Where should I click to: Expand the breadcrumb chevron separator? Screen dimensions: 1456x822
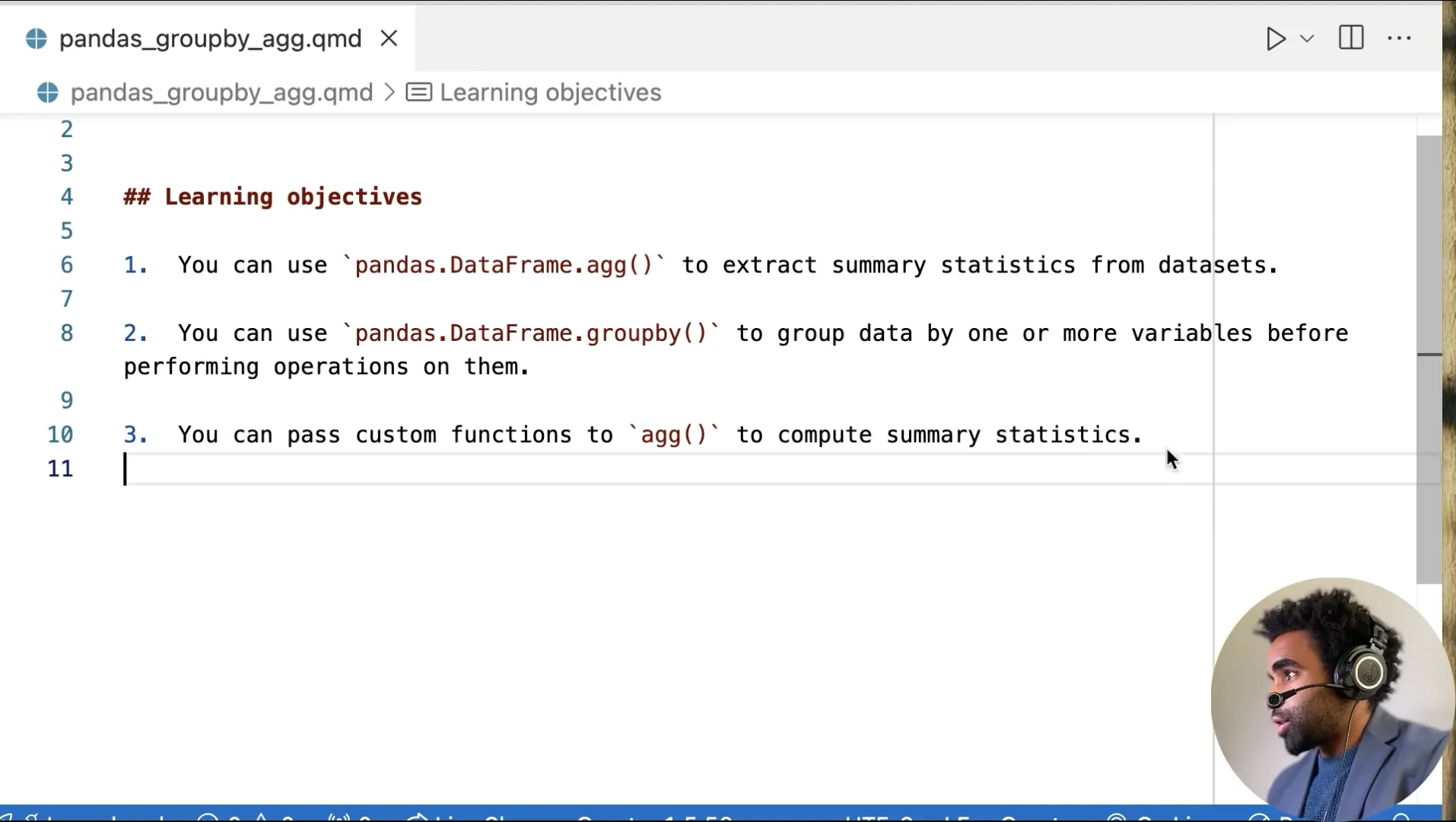click(389, 93)
